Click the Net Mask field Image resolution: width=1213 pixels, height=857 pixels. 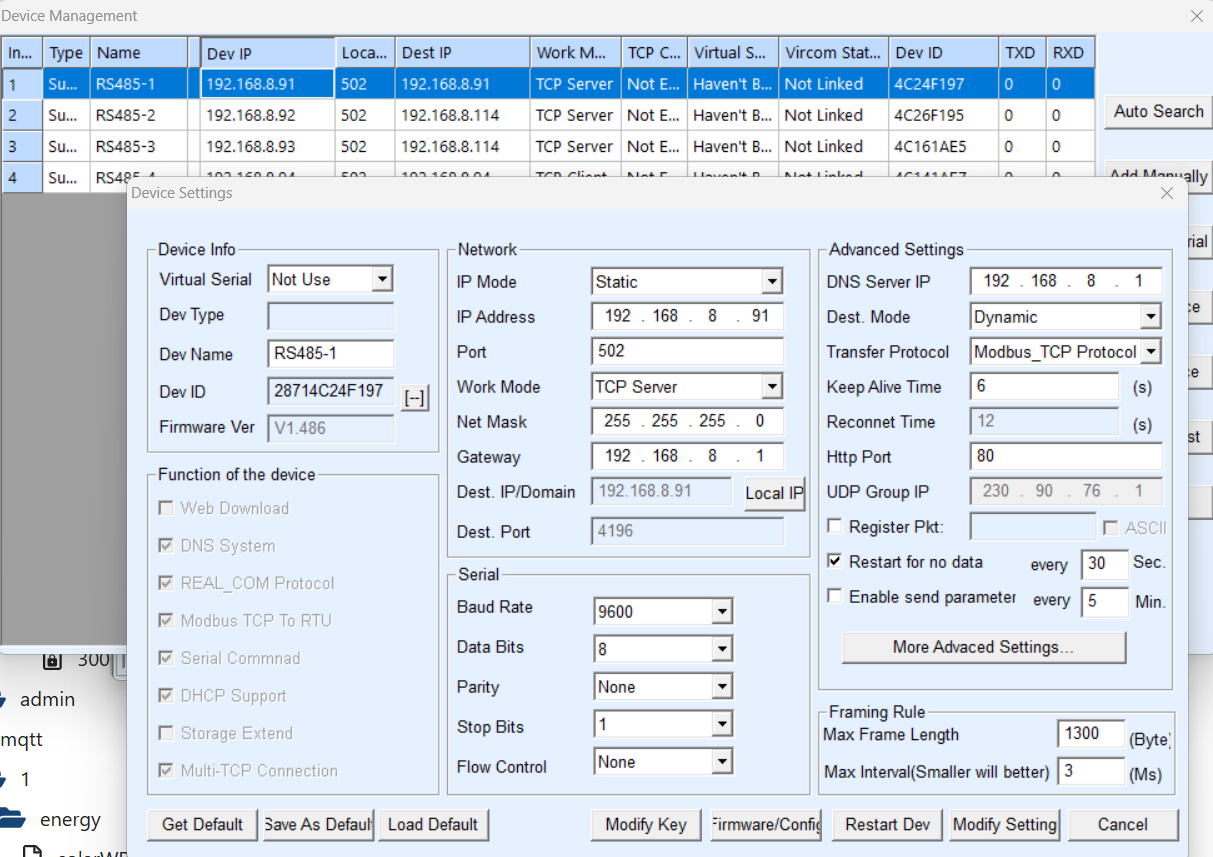click(x=688, y=422)
